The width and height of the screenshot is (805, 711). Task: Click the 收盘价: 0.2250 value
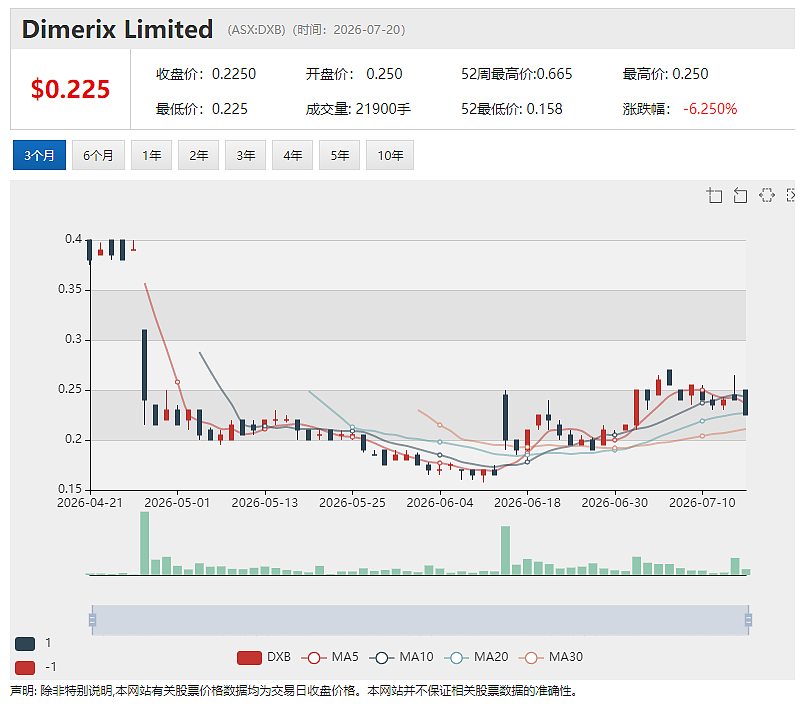pyautogui.click(x=206, y=74)
